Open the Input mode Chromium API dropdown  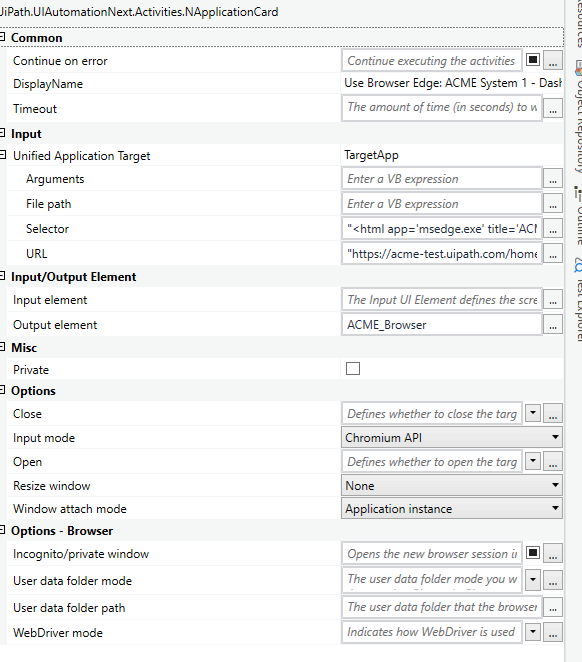point(452,438)
